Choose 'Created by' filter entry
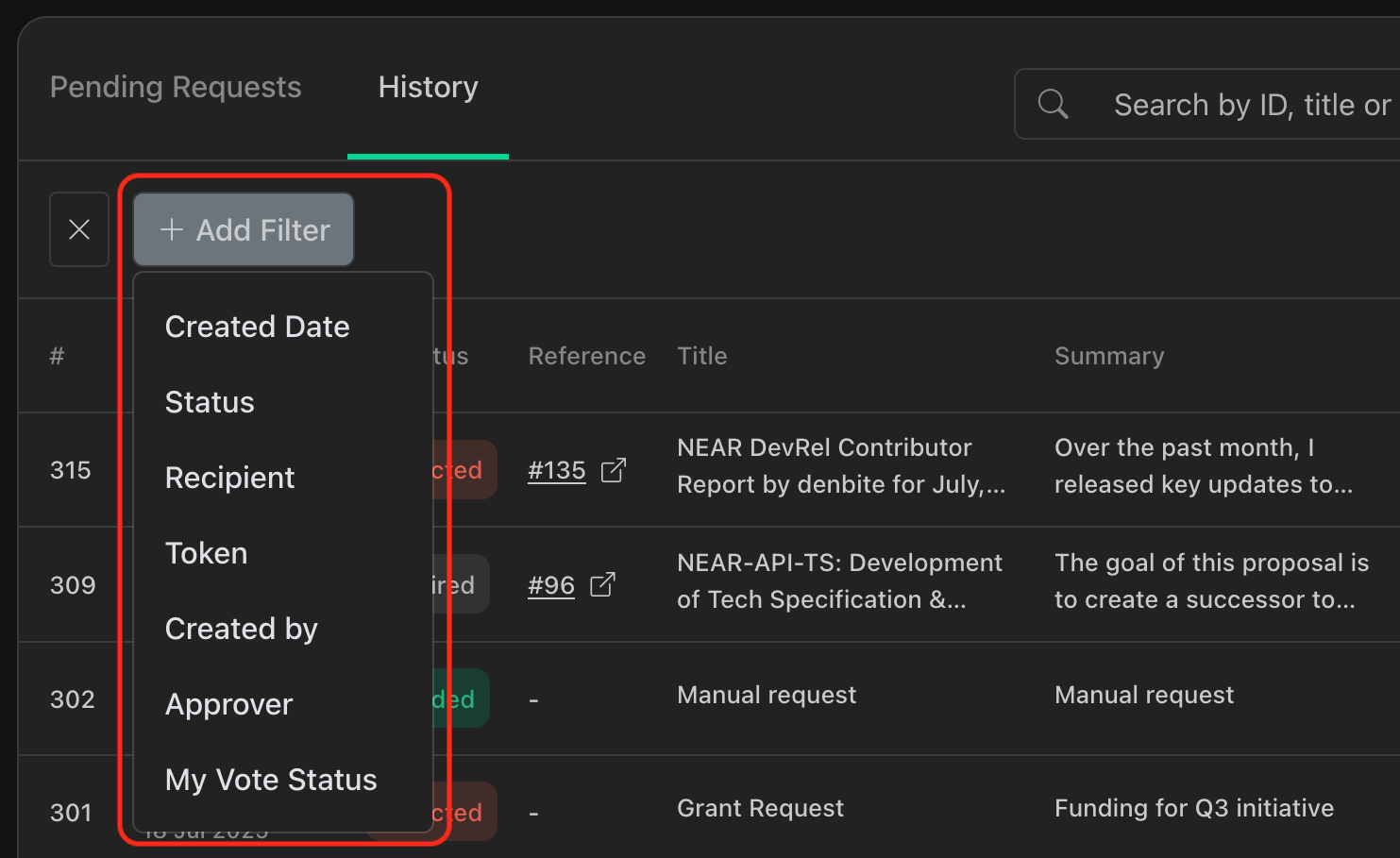The width and height of the screenshot is (1400, 858). click(x=241, y=628)
